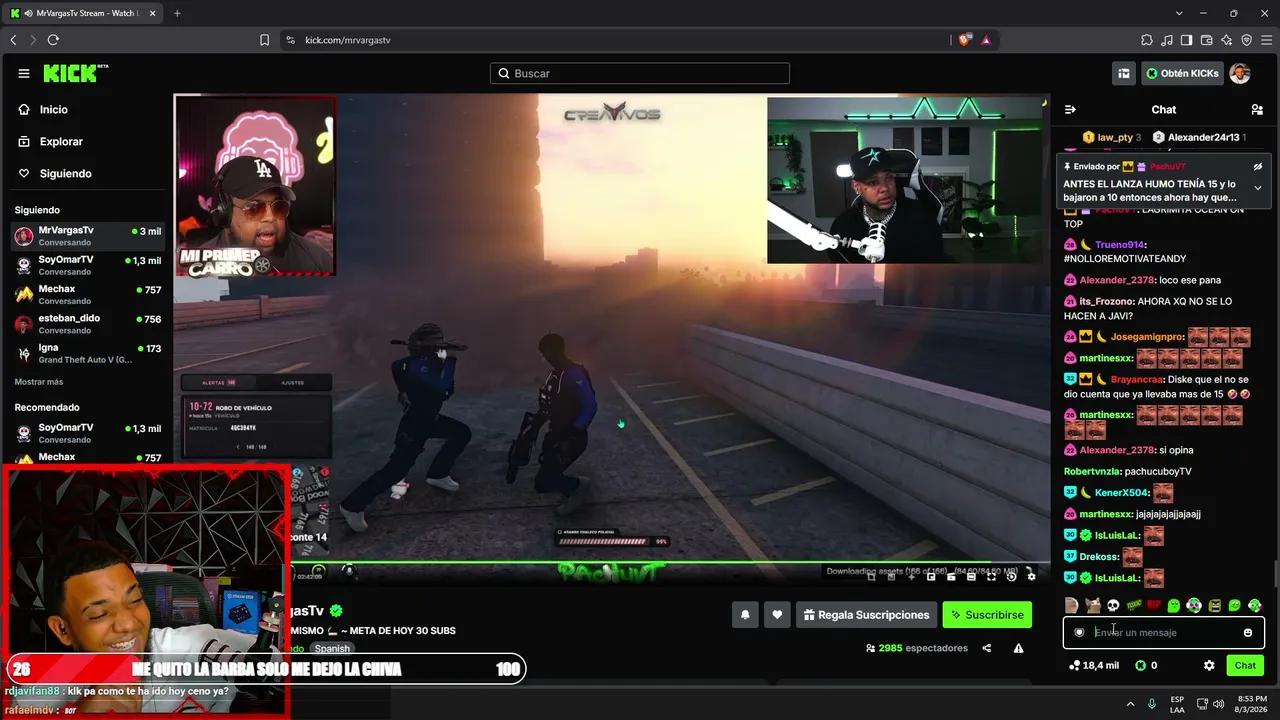Click chat username Trueno914
Image resolution: width=1280 pixels, height=720 pixels.
pyautogui.click(x=1118, y=245)
